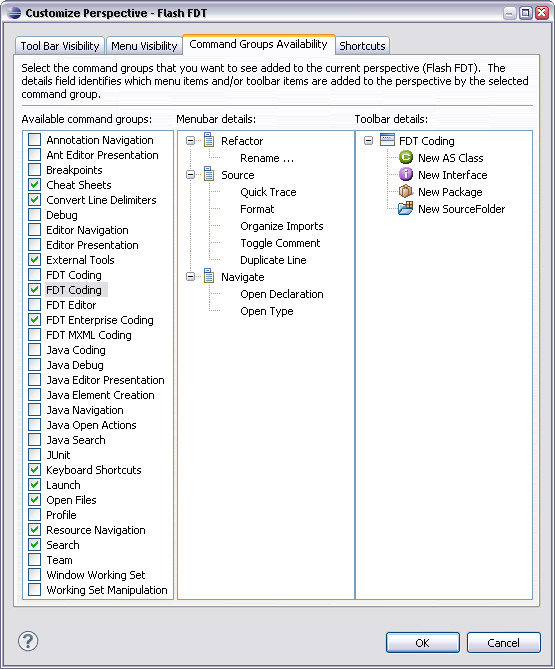Screen dimensions: 555x669
Task: Select Duplicate Line entry
Action: [x=273, y=260]
